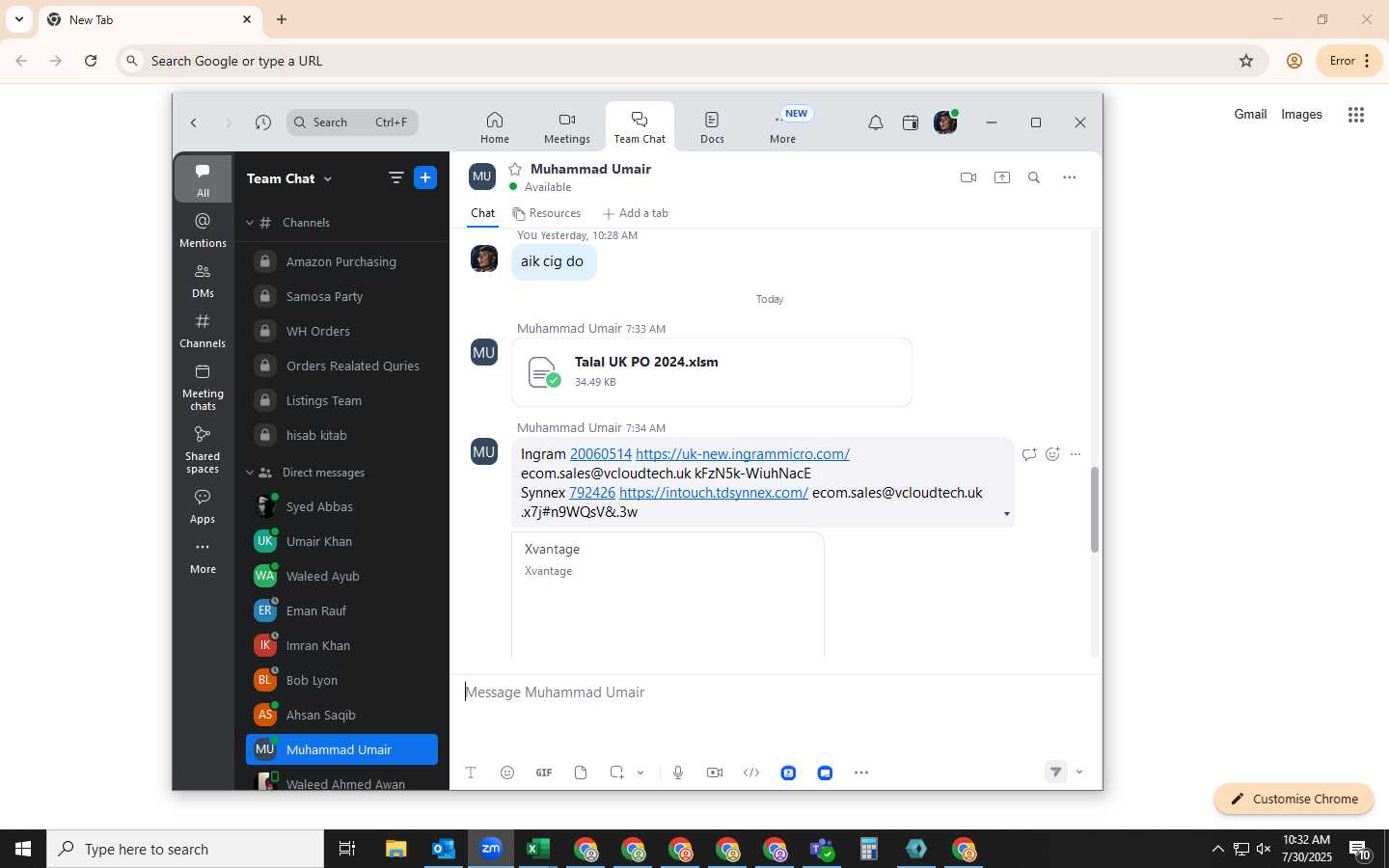The image size is (1389, 868).
Task: Open send options dropdown arrow
Action: (x=1079, y=772)
